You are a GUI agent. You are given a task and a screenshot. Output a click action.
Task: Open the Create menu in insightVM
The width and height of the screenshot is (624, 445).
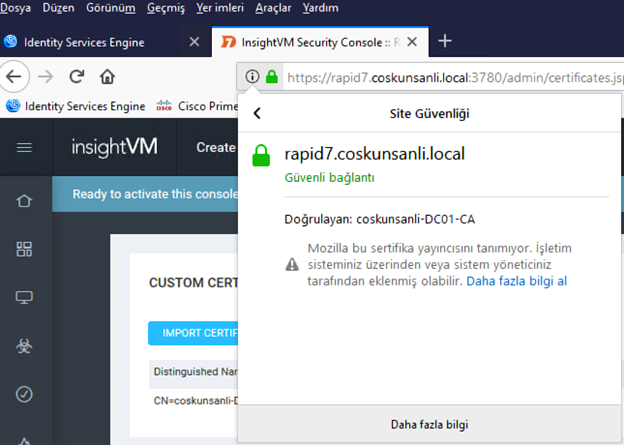pyautogui.click(x=216, y=147)
